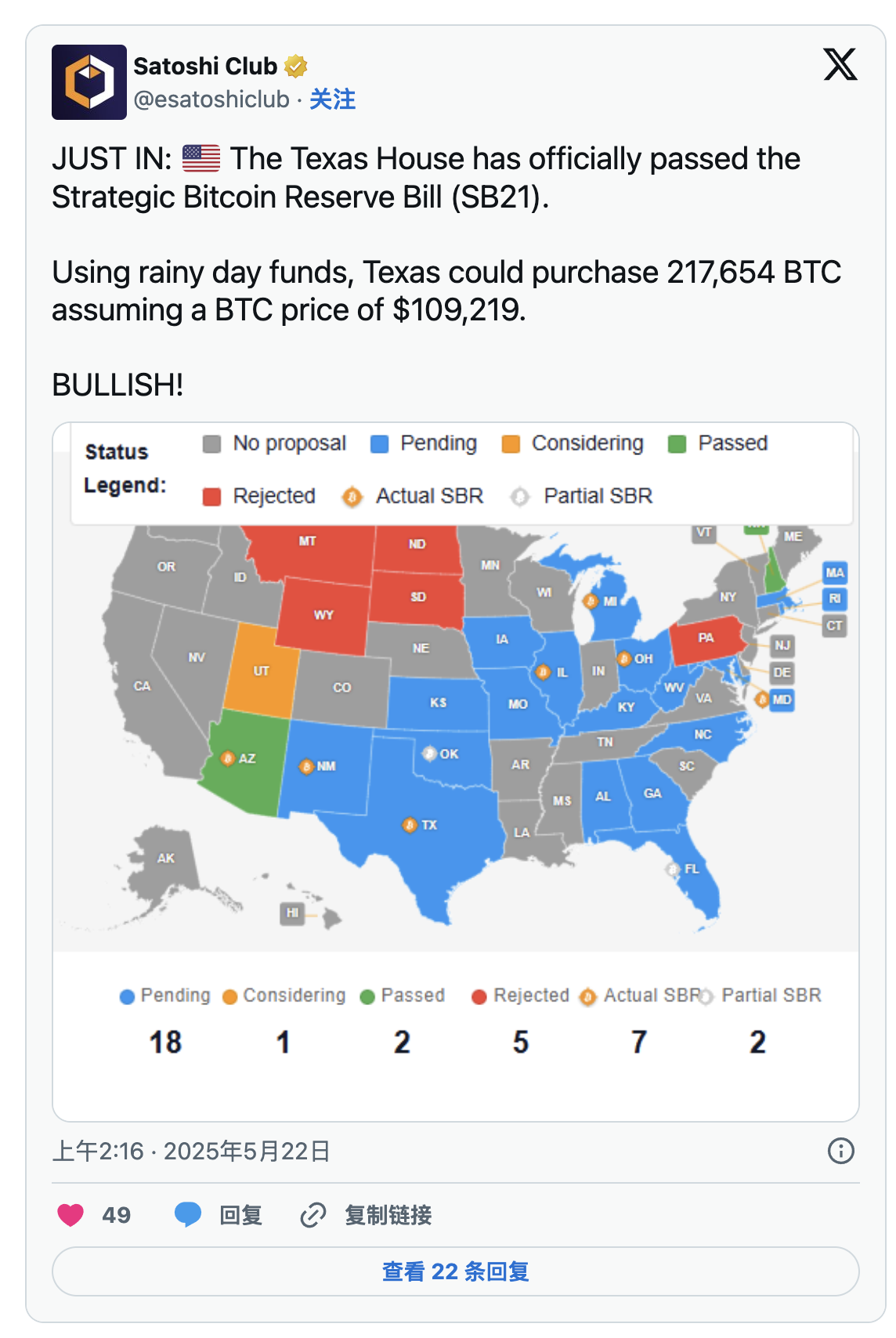
Task: View all 22 replies button
Action: (455, 1271)
